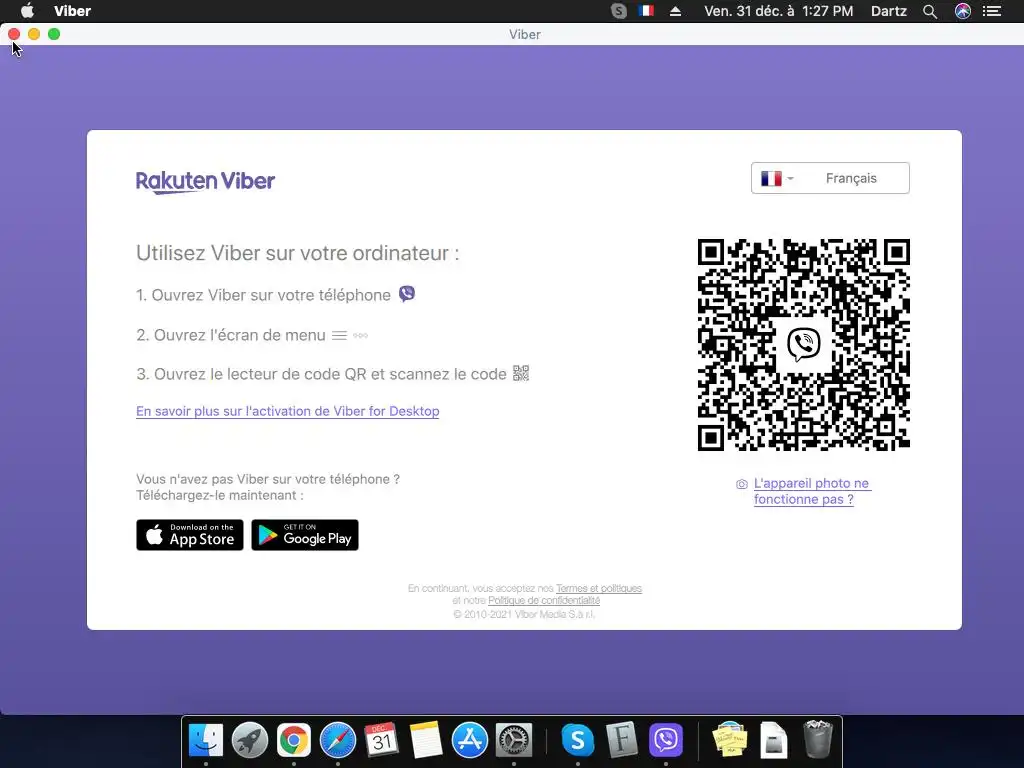This screenshot has width=1024, height=768.
Task: Open Calendar icon showing 31
Action: tap(381, 741)
